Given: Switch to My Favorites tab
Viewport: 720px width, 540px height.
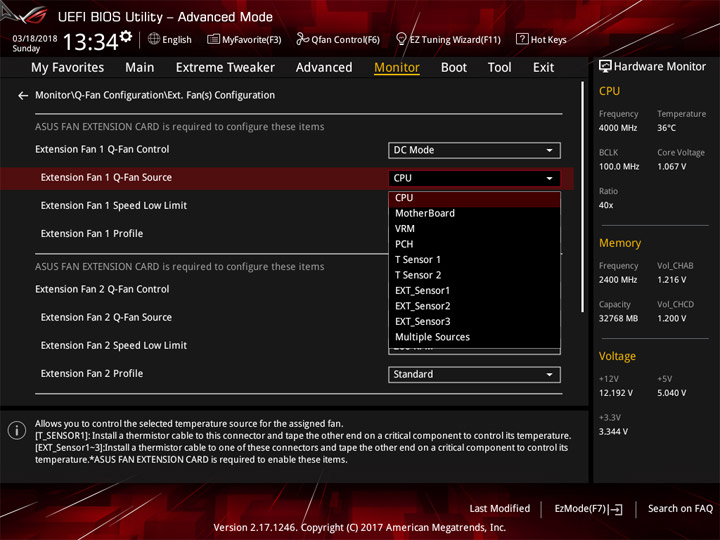Looking at the screenshot, I should 68,68.
